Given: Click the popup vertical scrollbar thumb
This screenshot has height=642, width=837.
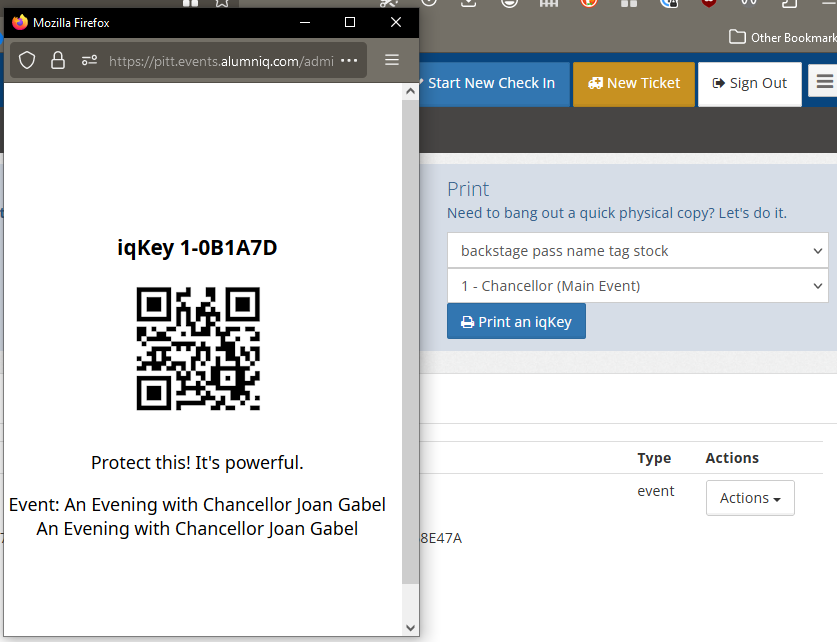Looking at the screenshot, I should point(410,342).
